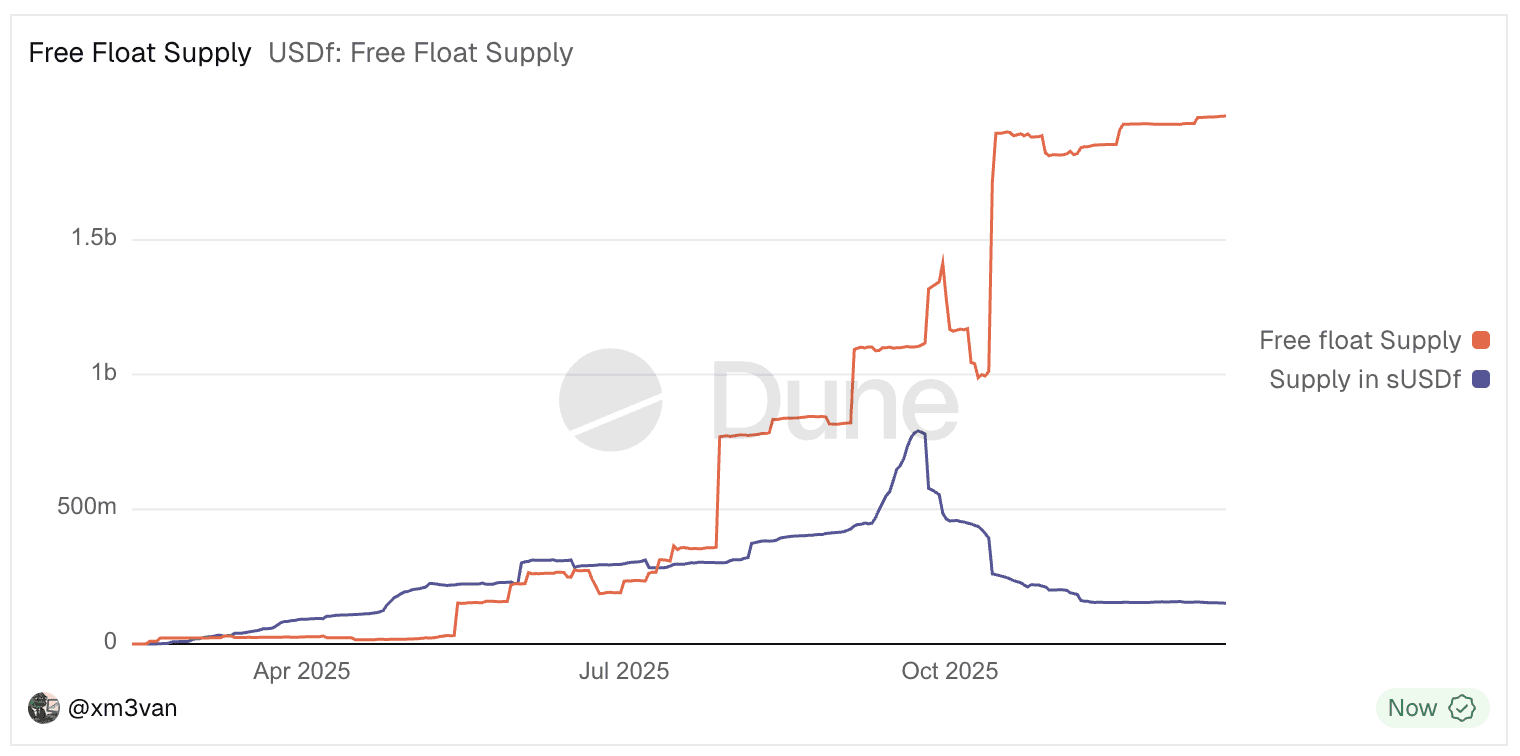The width and height of the screenshot is (1520, 756).
Task: Click the orange line's sharp spike peak
Action: pyautogui.click(x=942, y=262)
